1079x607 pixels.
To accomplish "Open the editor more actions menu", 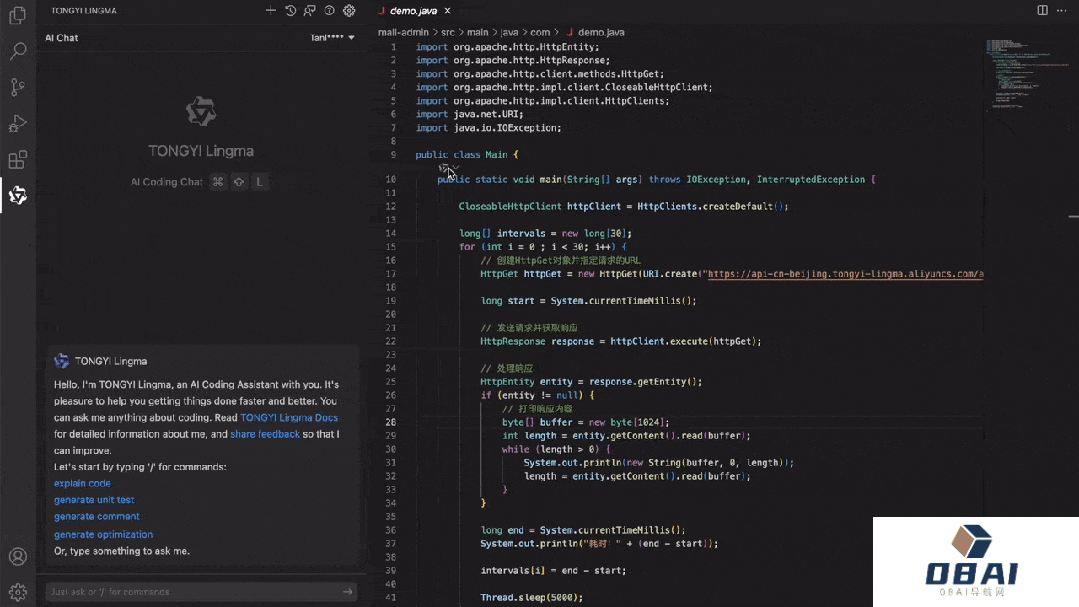I will click(1062, 10).
